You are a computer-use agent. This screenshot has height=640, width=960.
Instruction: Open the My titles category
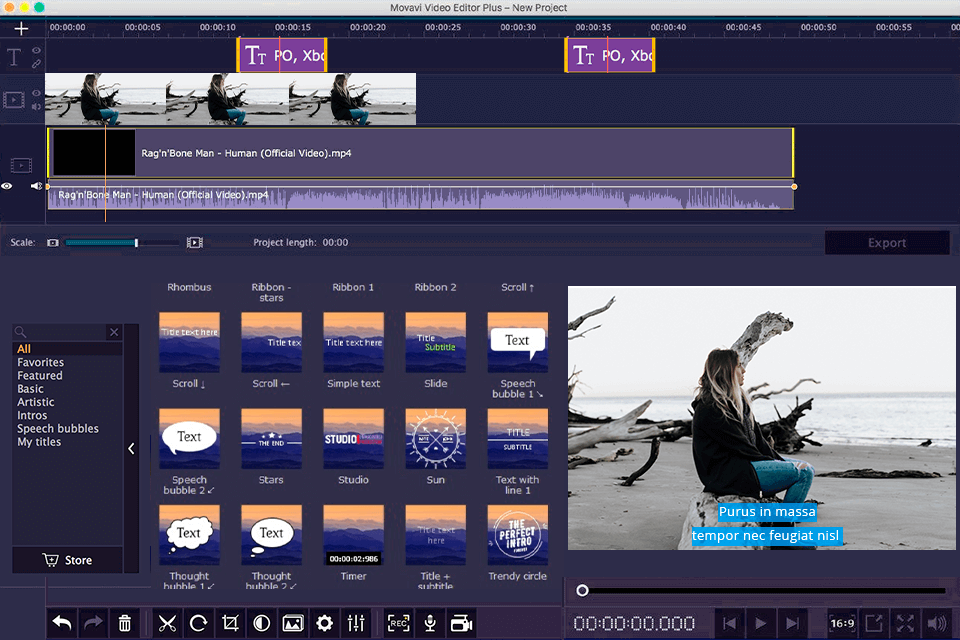(x=39, y=442)
